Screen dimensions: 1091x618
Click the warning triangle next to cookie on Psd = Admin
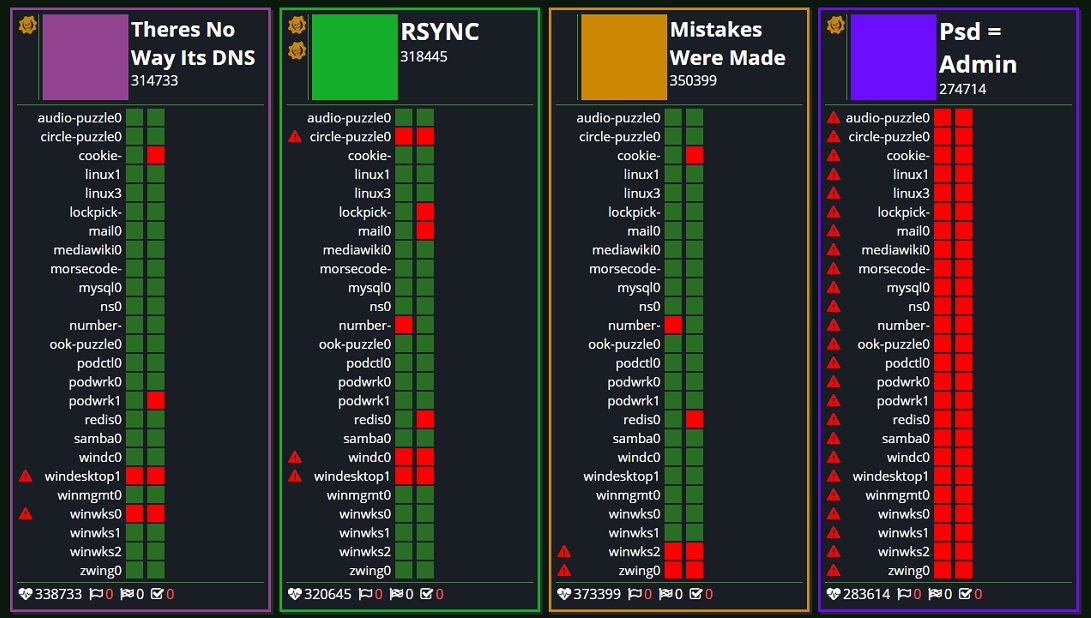point(833,155)
